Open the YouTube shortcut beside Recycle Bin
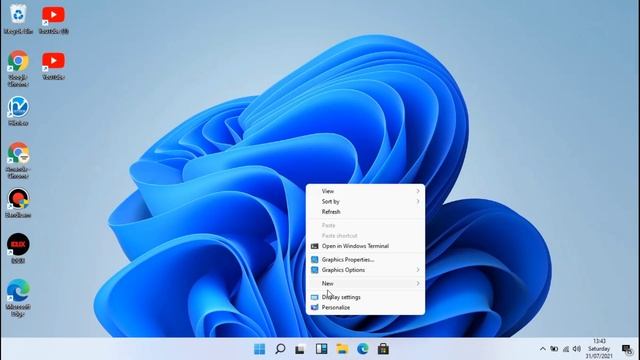The height and width of the screenshot is (360, 640). pyautogui.click(x=53, y=19)
